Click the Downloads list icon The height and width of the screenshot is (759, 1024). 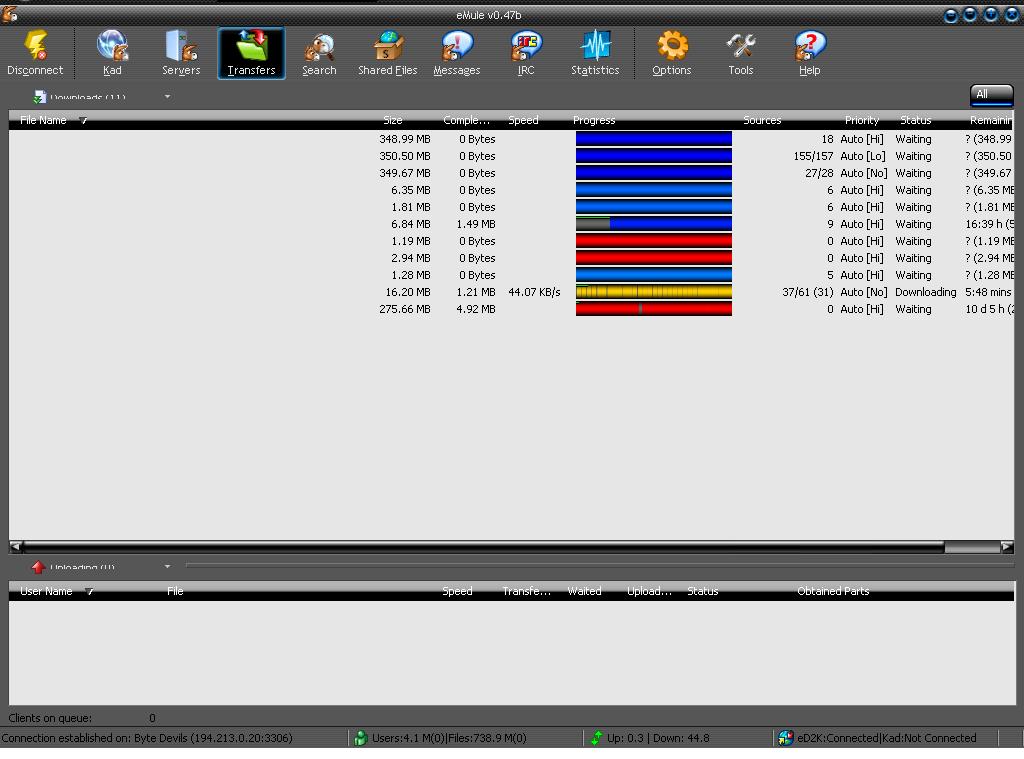(x=40, y=97)
